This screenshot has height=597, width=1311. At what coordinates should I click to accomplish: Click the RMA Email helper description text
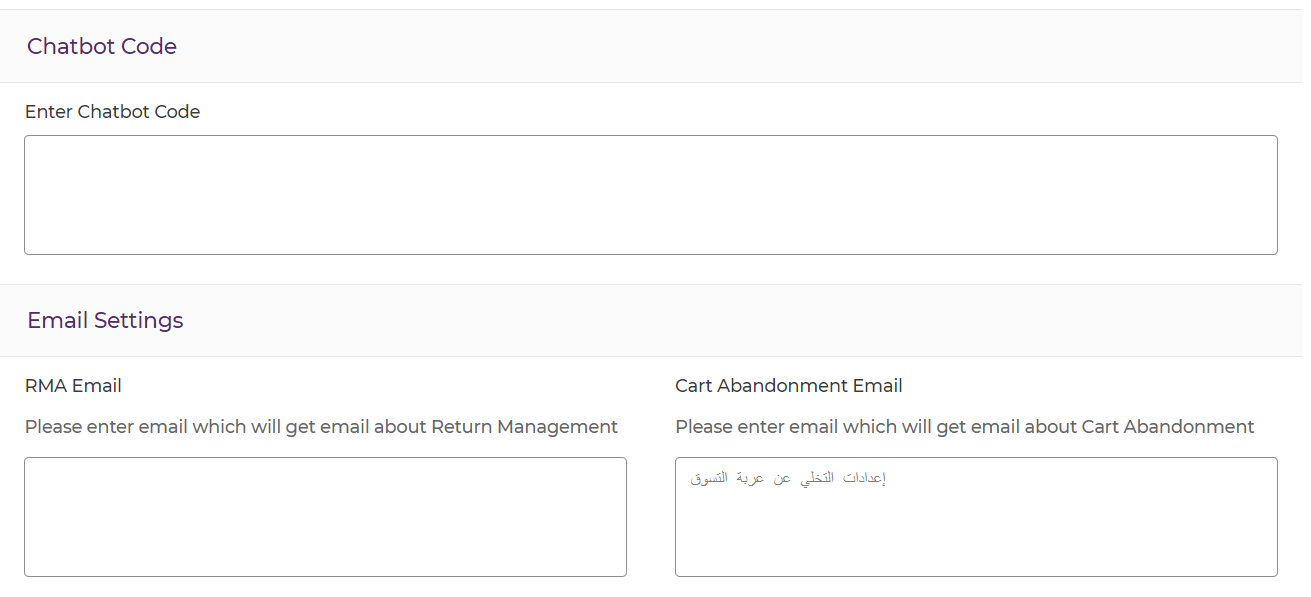321,427
